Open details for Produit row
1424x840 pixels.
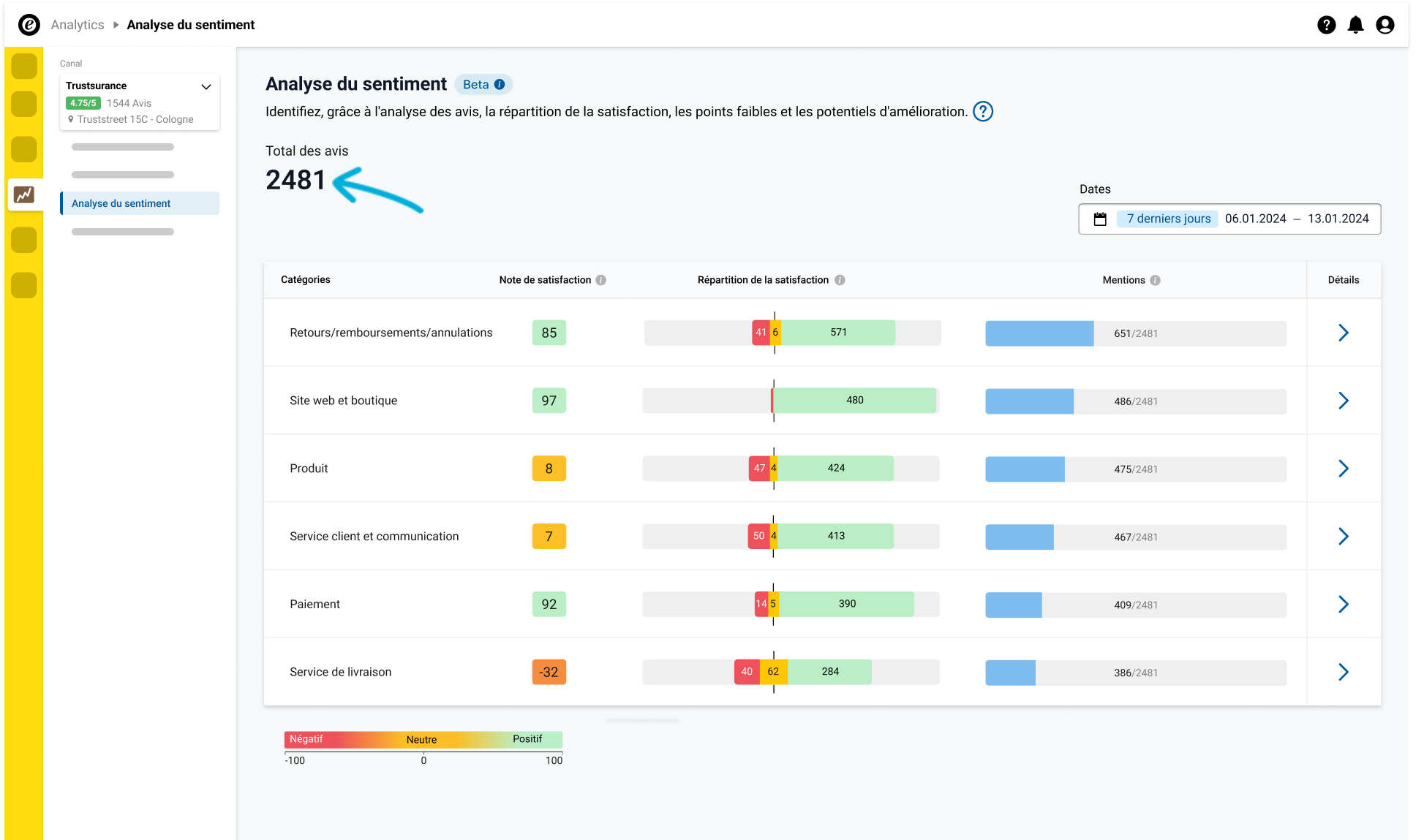(1344, 469)
